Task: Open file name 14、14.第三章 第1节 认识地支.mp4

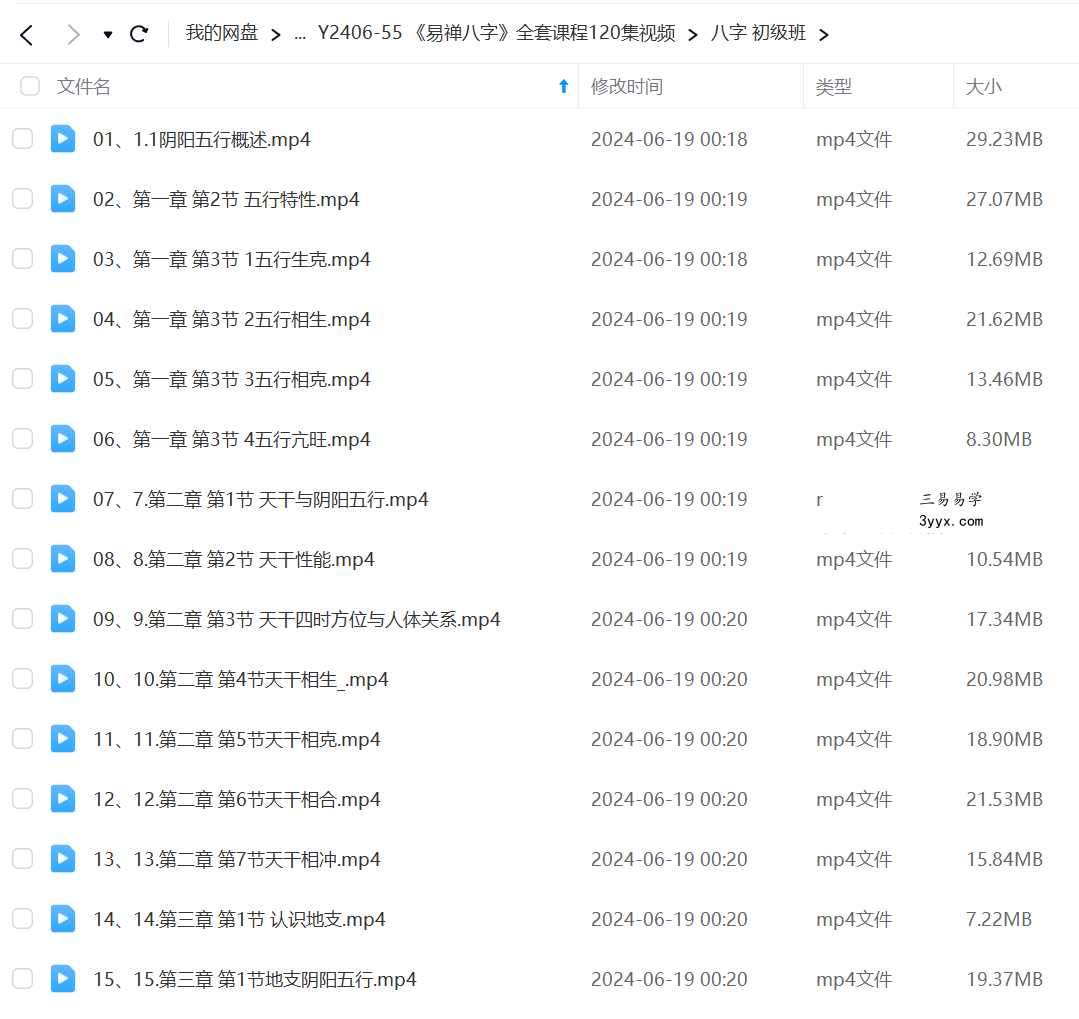Action: click(239, 919)
